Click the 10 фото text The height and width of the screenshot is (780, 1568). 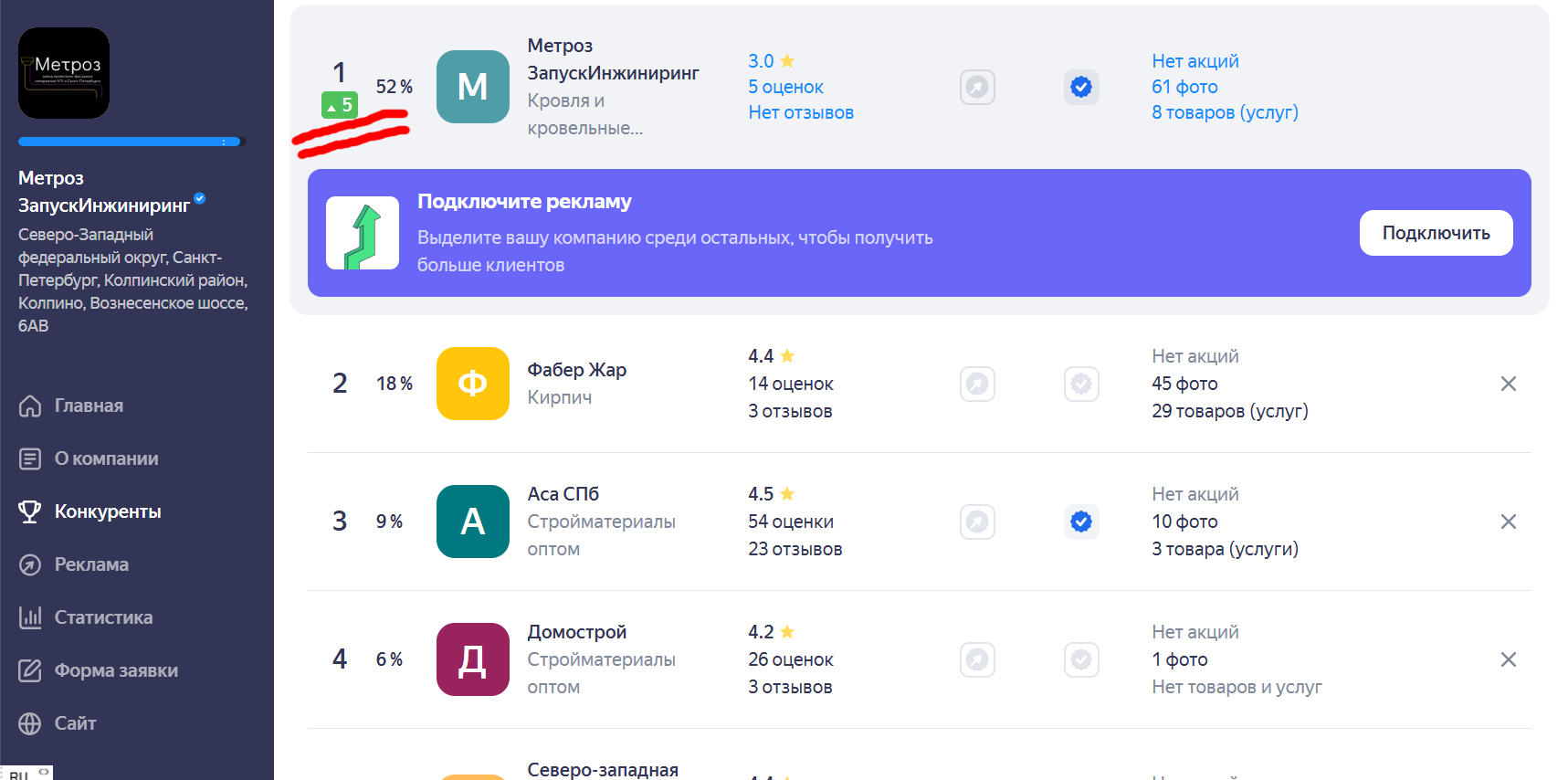click(1184, 522)
